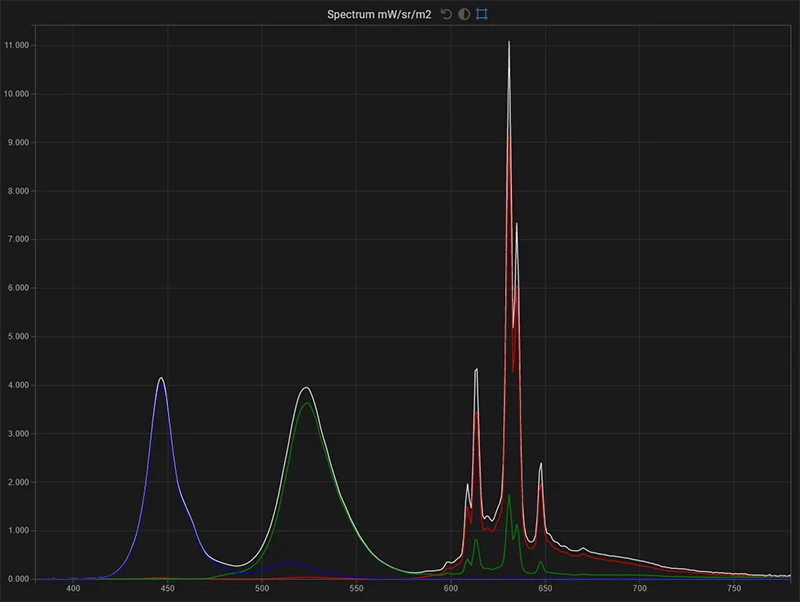Click the 1.000 y-axis label

click(x=17, y=531)
